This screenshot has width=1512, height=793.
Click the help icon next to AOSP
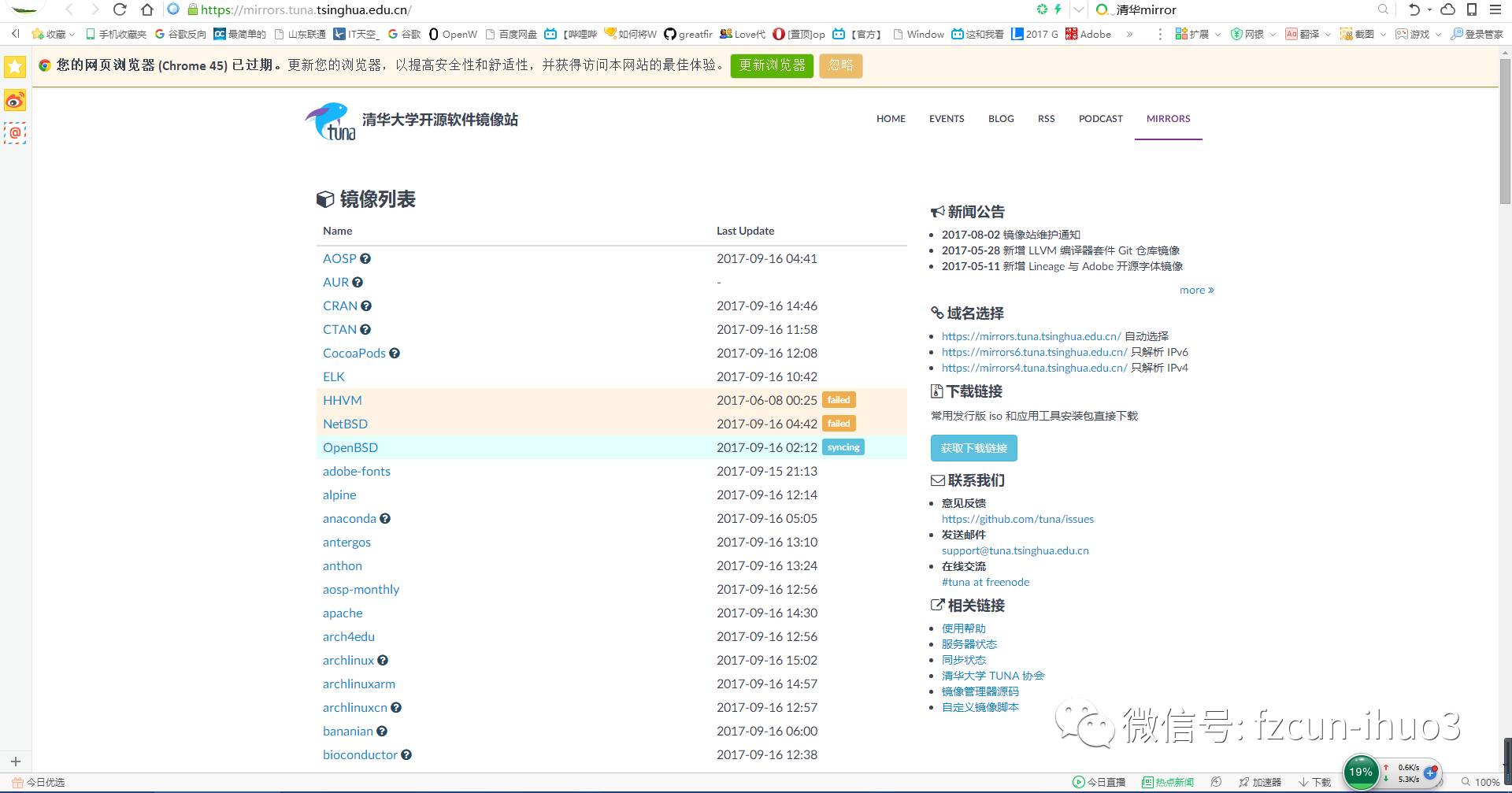pos(365,258)
